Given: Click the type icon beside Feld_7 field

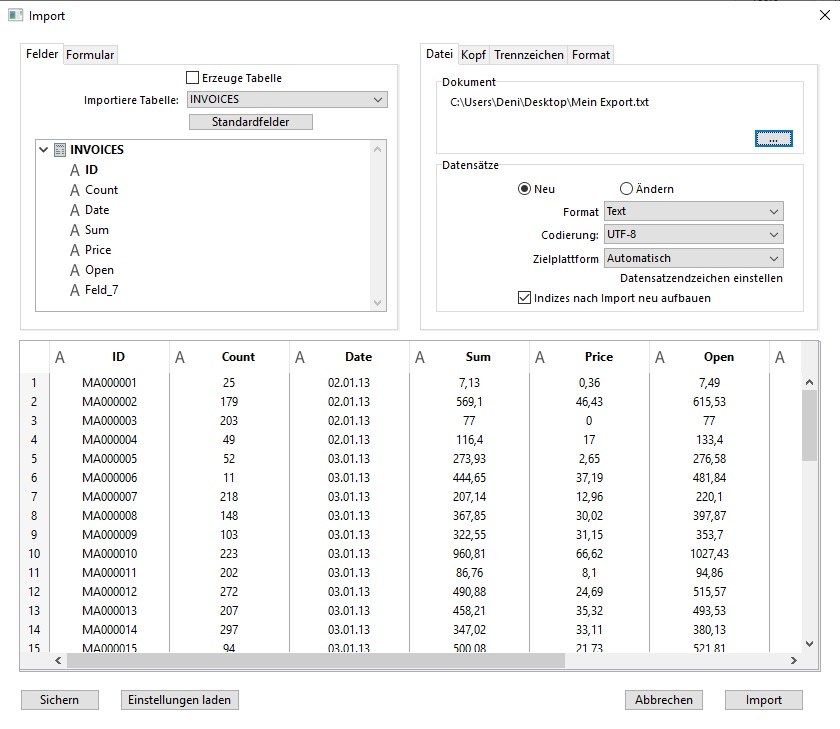Looking at the screenshot, I should [74, 290].
